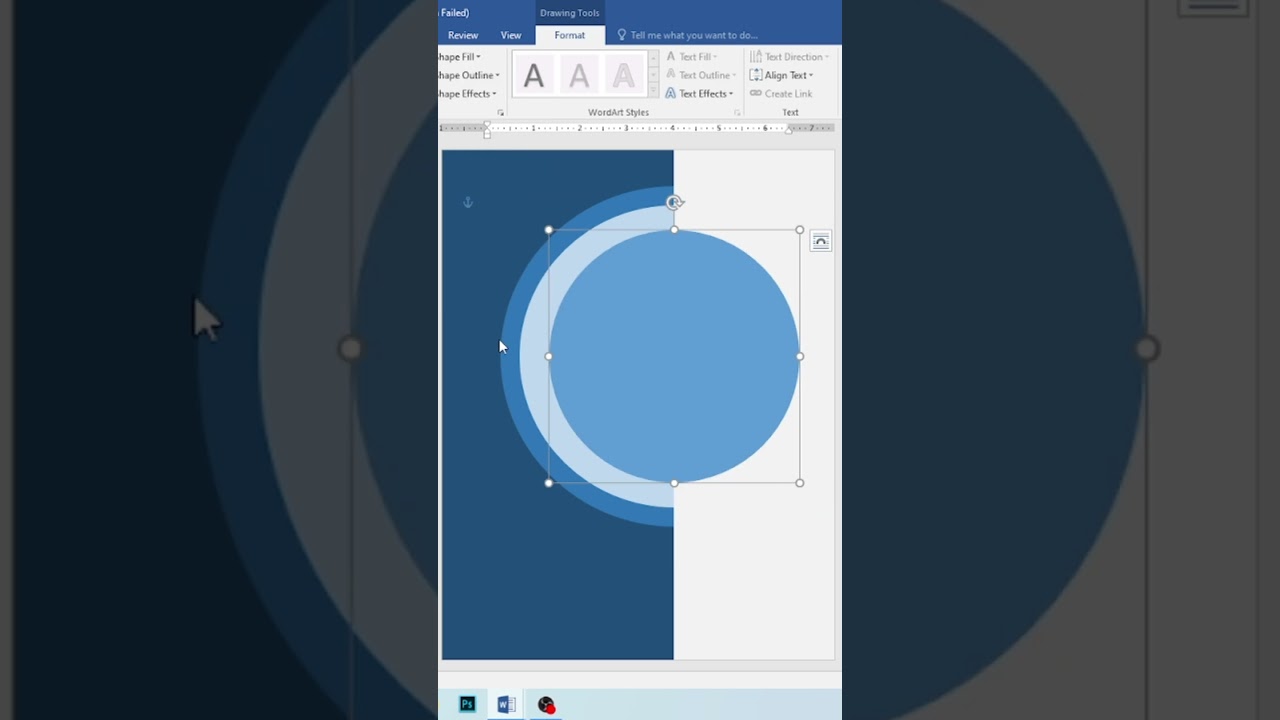Image resolution: width=1280 pixels, height=720 pixels.
Task: Select the Format tab
Action: click(570, 35)
